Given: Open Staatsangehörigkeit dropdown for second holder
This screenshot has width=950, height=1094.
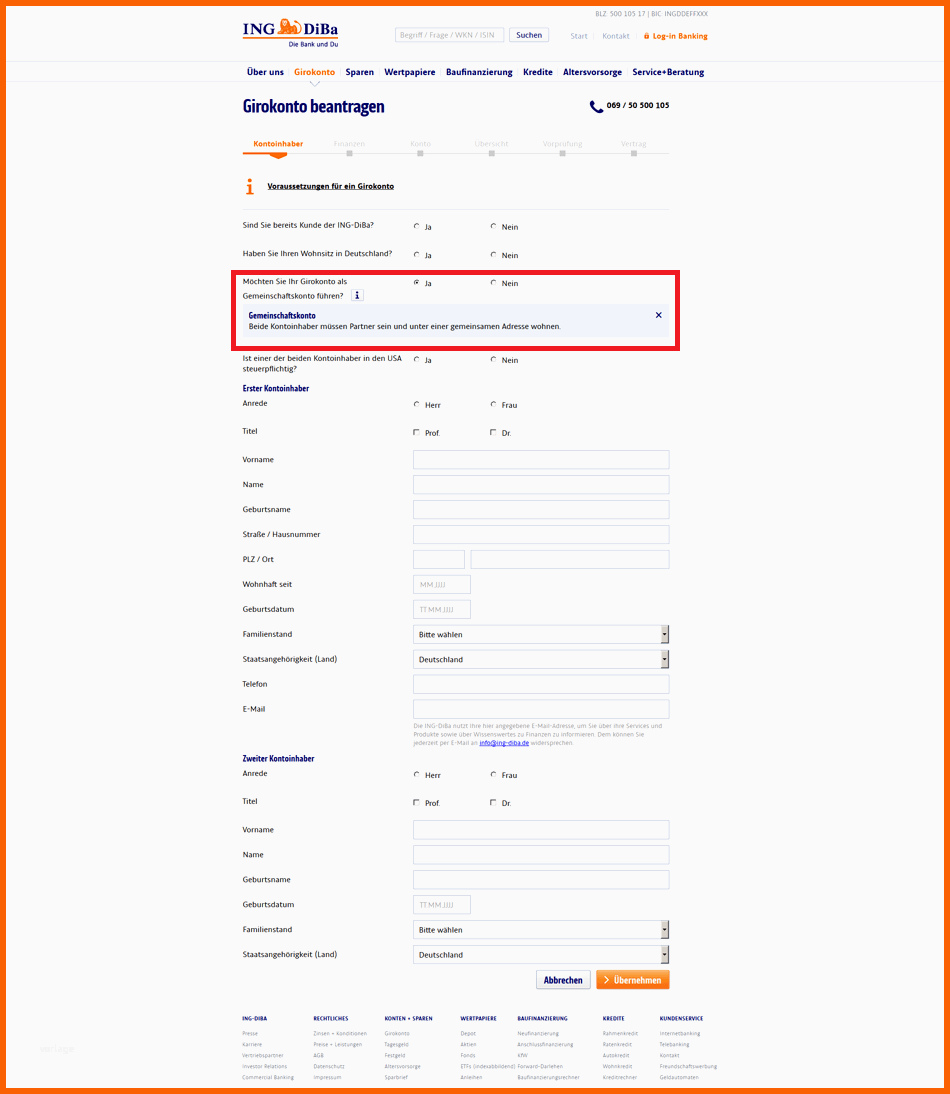Looking at the screenshot, I should coord(541,954).
